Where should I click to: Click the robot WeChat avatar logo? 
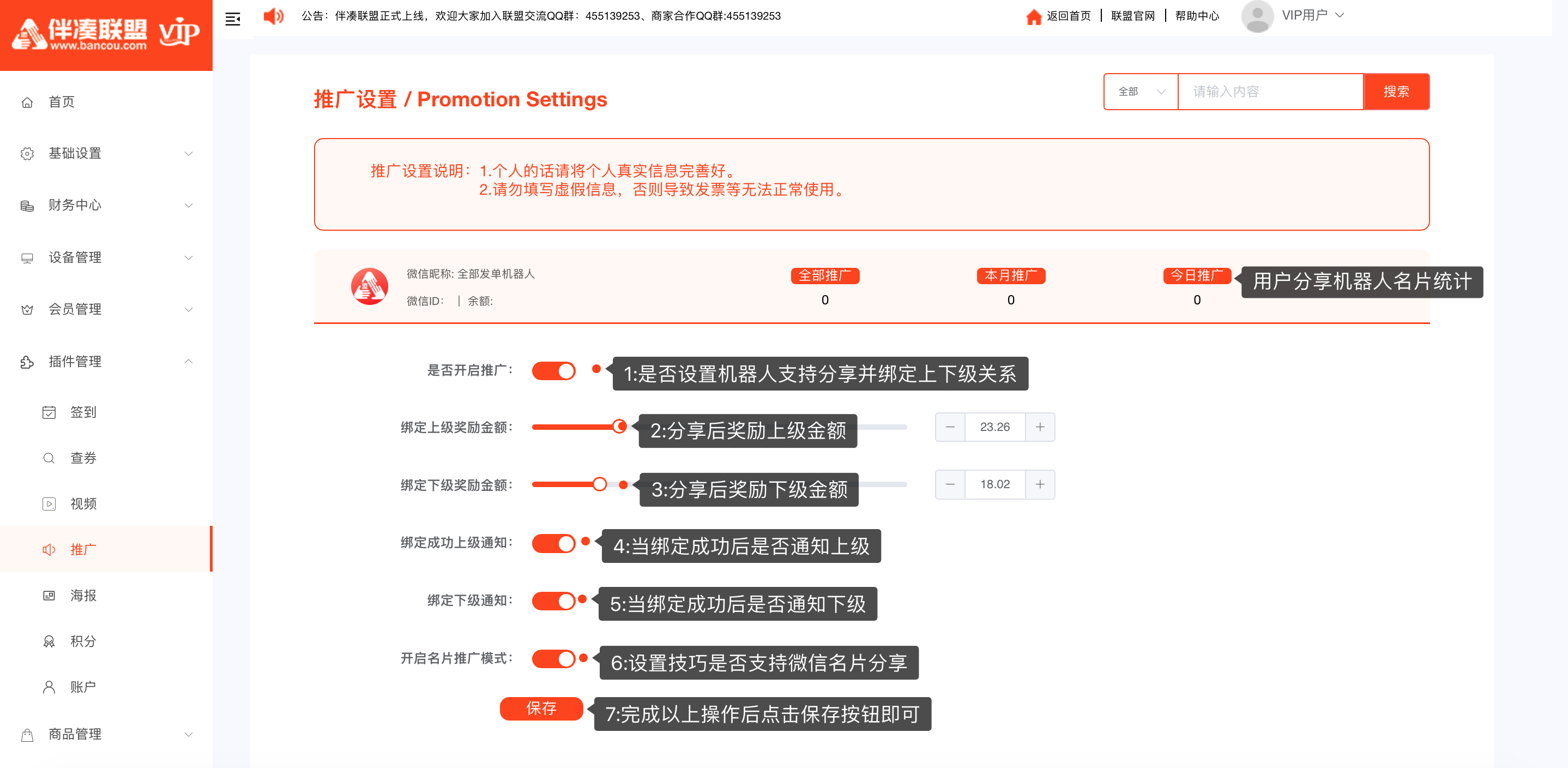[370, 286]
